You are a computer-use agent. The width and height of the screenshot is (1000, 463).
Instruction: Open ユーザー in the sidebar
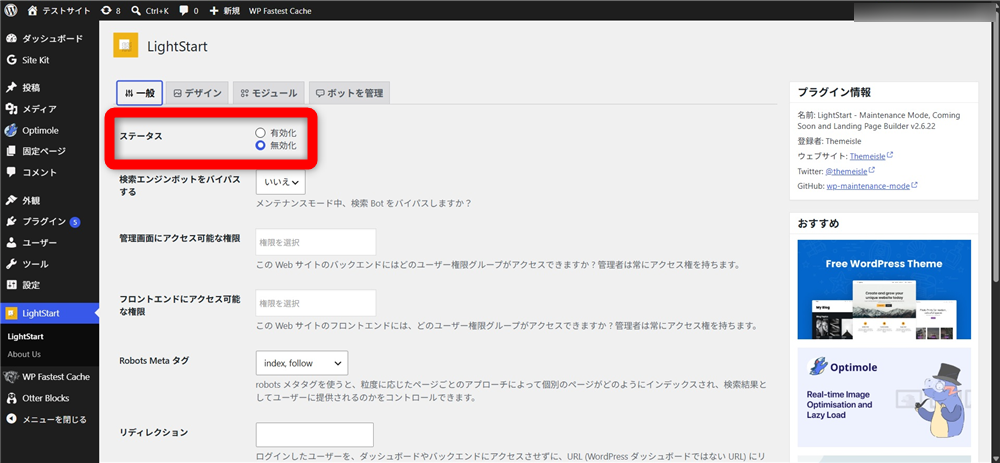49,243
